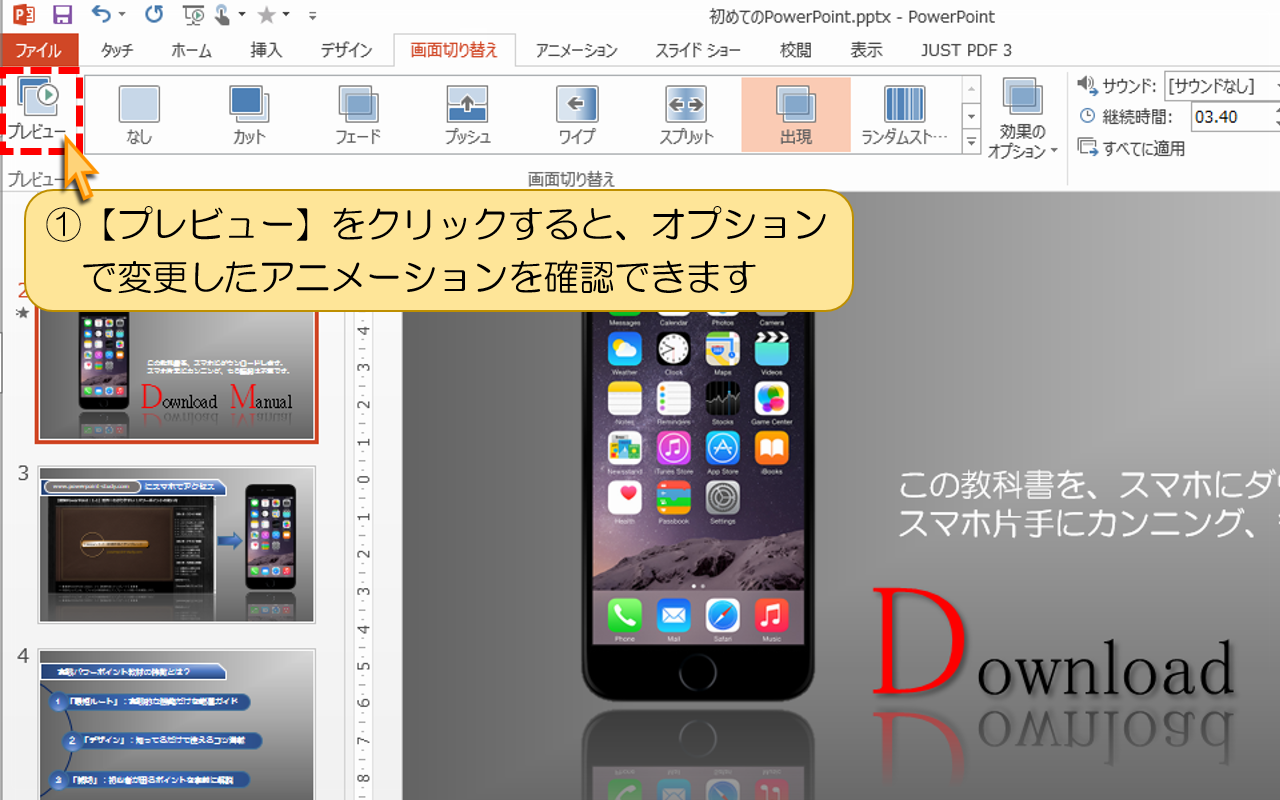Select slide 3 thumbnail

[x=177, y=544]
